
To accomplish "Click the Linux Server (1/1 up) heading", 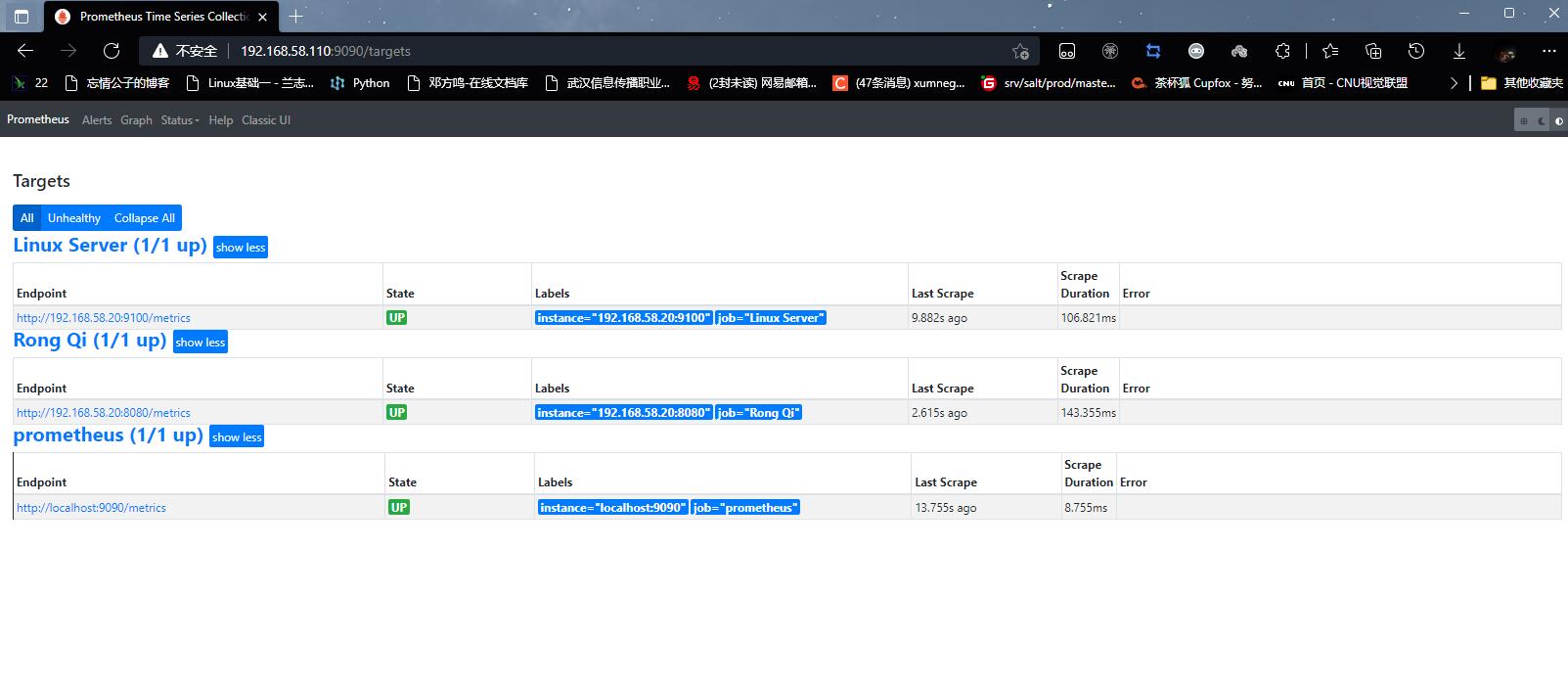I will pyautogui.click(x=110, y=246).
